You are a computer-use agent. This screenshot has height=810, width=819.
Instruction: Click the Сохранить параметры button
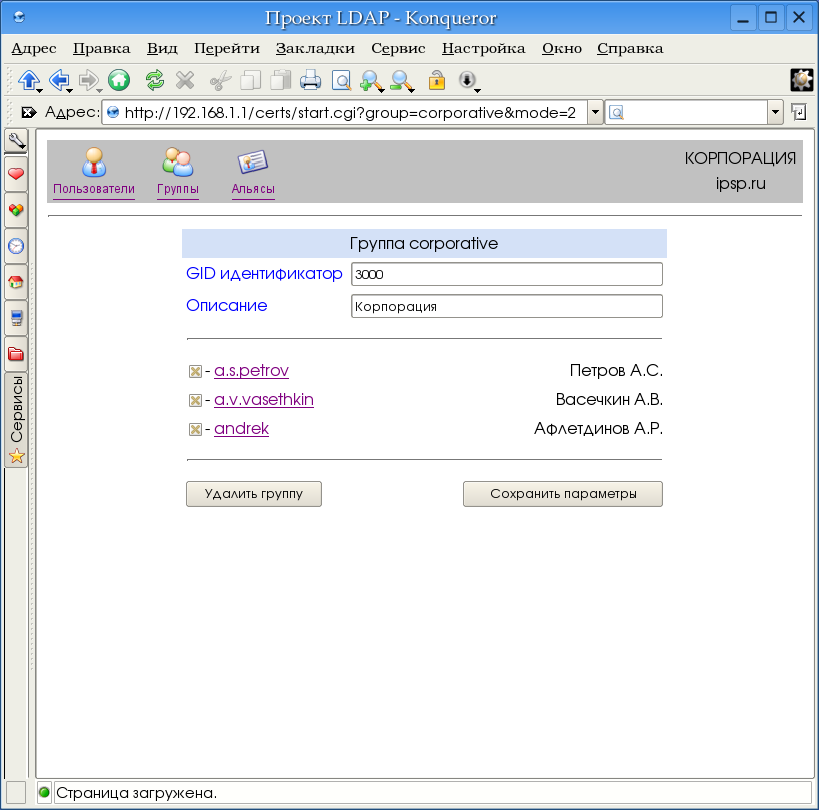coord(562,494)
